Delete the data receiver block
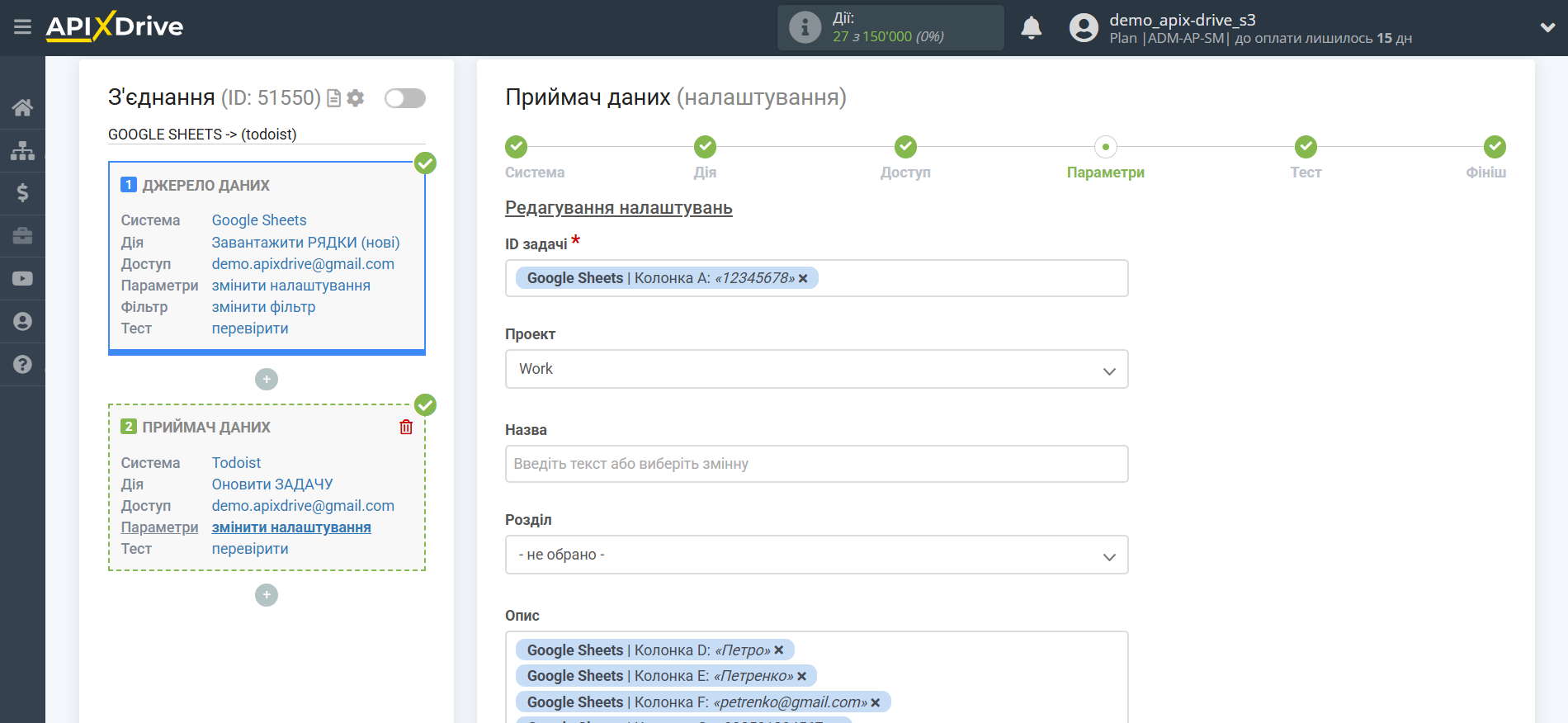The image size is (1568, 723). coord(406,427)
